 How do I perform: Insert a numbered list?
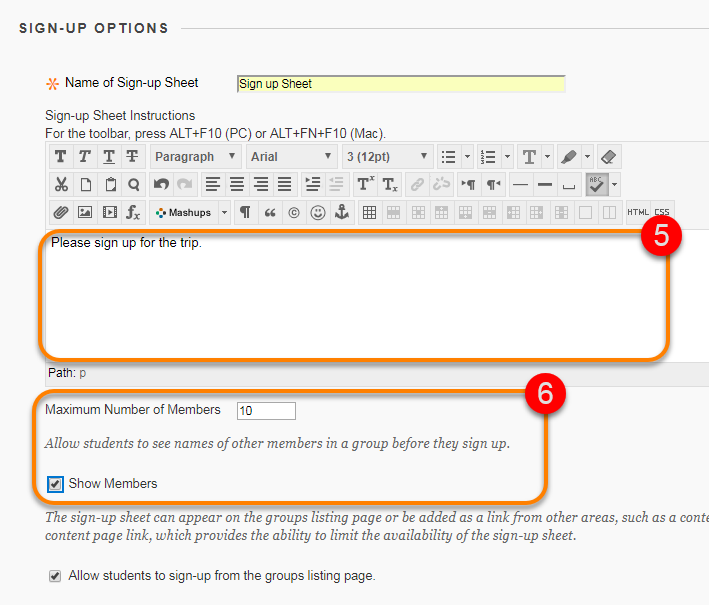coord(488,157)
